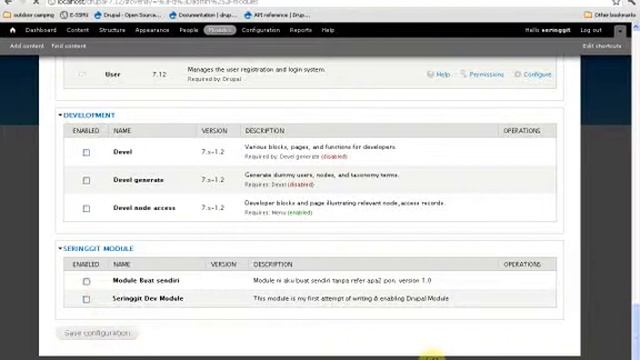Screen dimensions: 640x360
Task: Open the Structure menu
Action: tap(112, 30)
